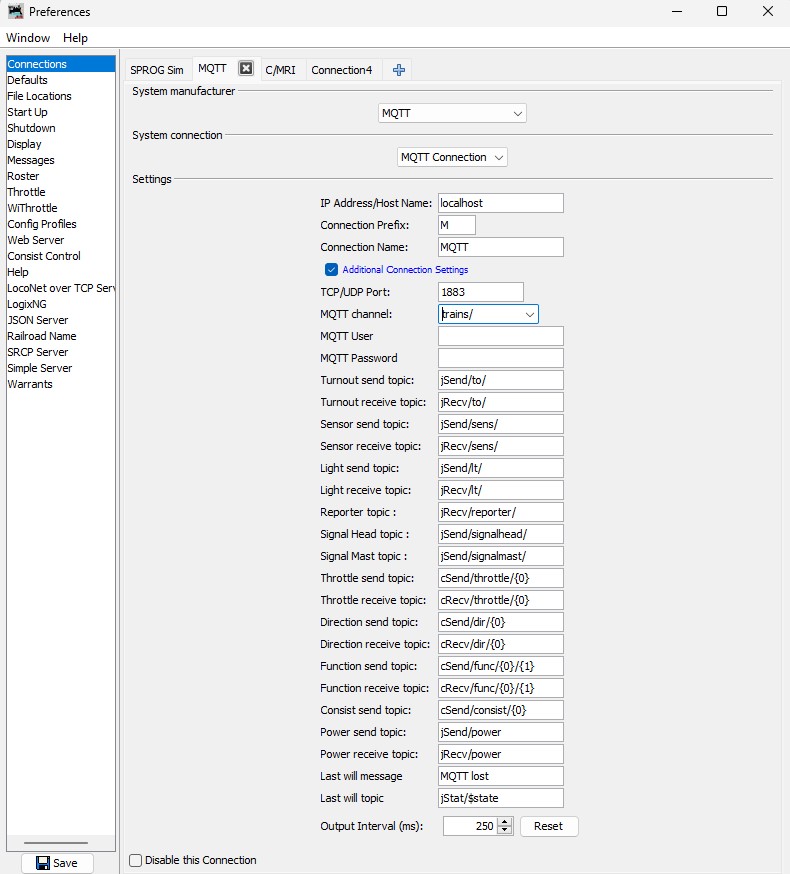Select Web Server in the sidebar
Image resolution: width=790 pixels, height=874 pixels.
36,240
